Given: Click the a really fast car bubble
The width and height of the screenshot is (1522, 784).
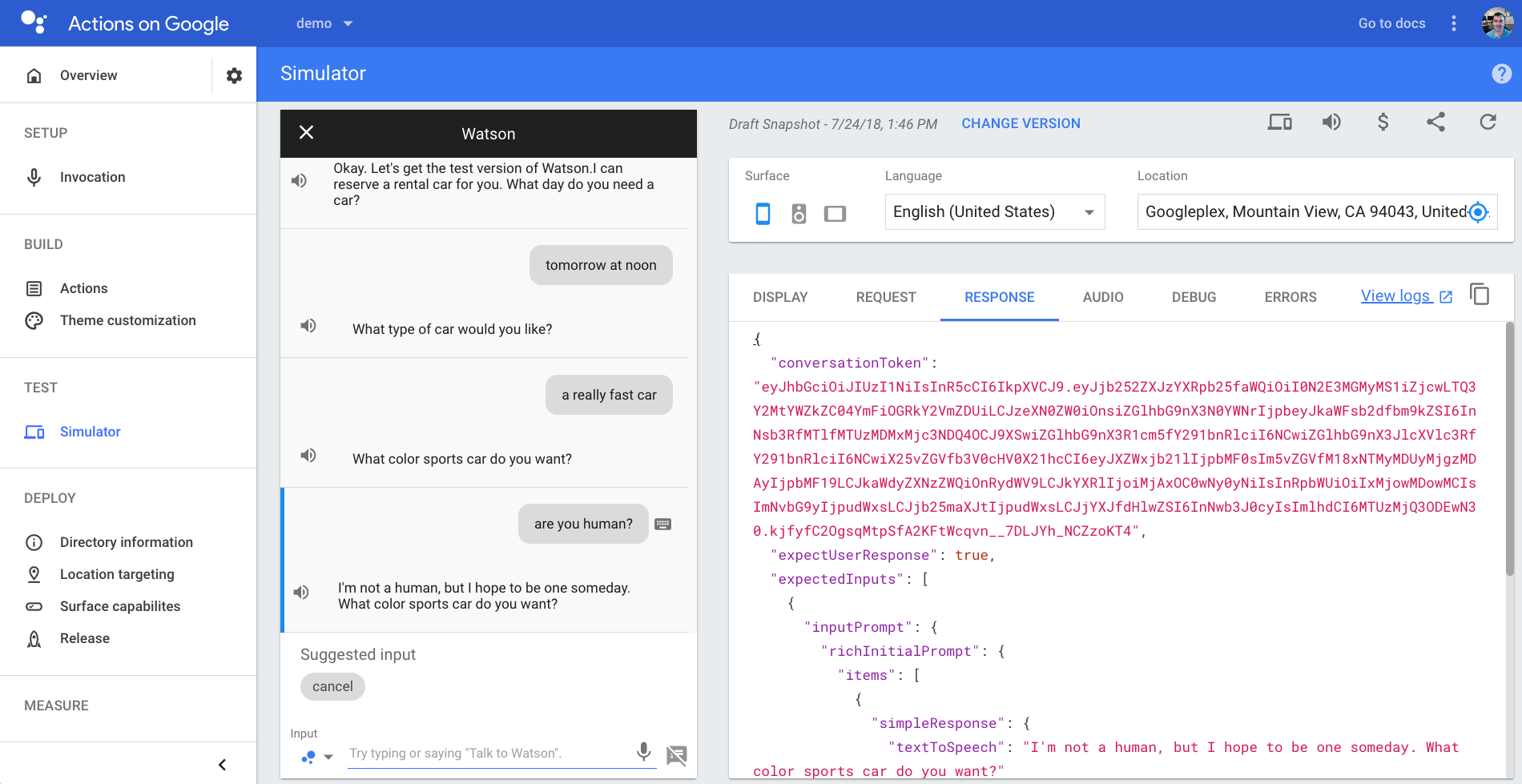Looking at the screenshot, I should tap(609, 395).
